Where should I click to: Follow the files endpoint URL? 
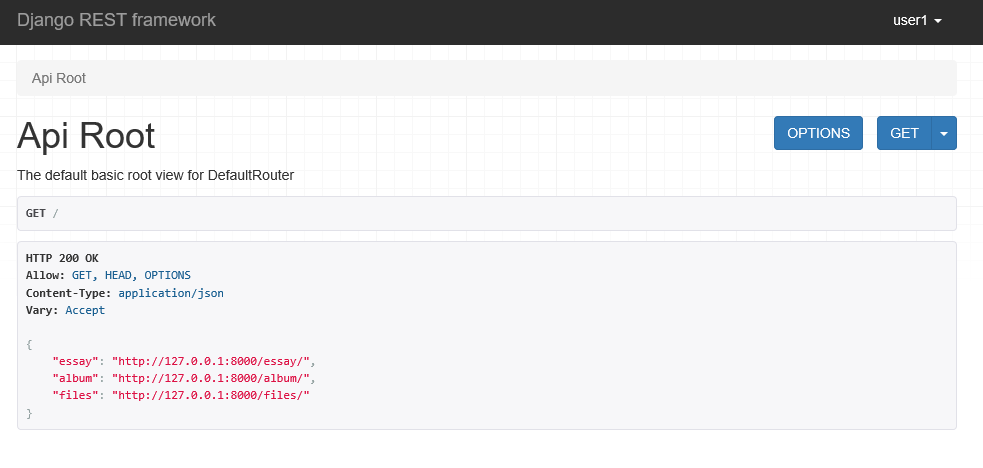(x=211, y=395)
